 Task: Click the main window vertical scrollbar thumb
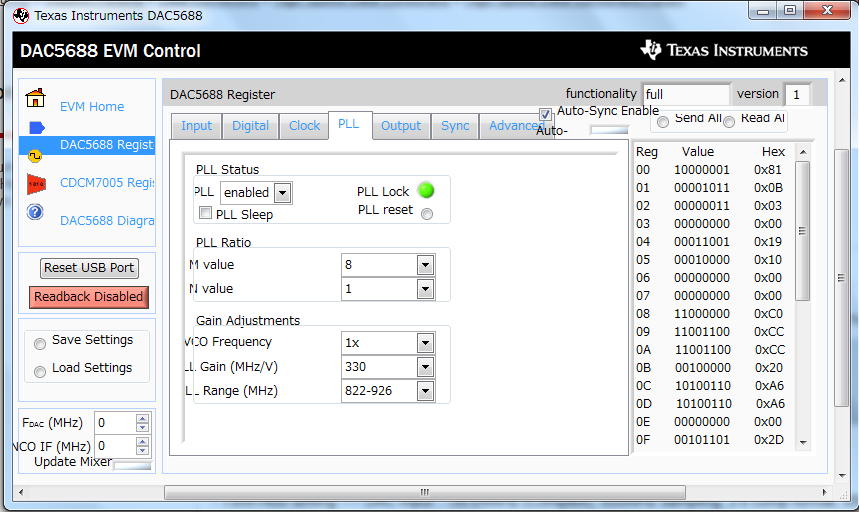coord(841,278)
